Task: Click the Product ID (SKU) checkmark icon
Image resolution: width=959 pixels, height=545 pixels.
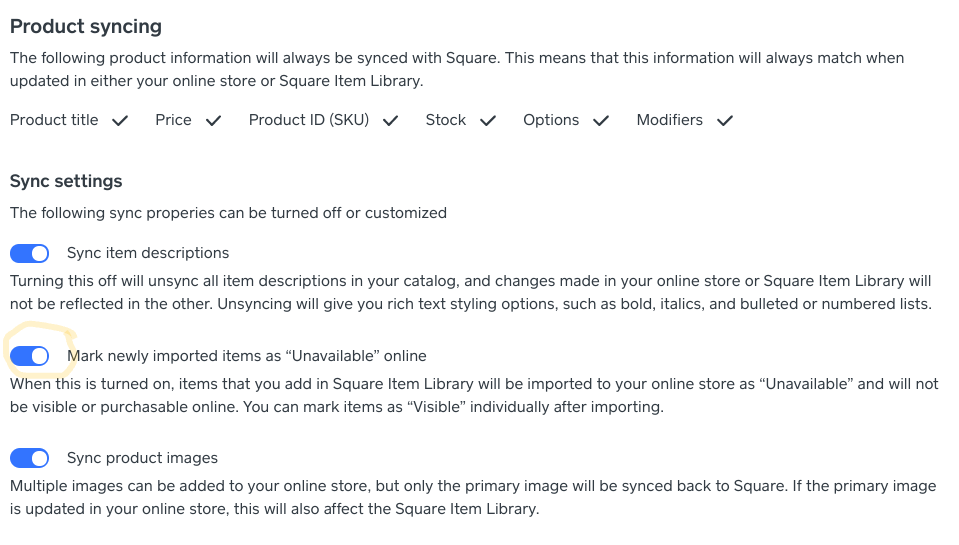Action: (x=390, y=121)
